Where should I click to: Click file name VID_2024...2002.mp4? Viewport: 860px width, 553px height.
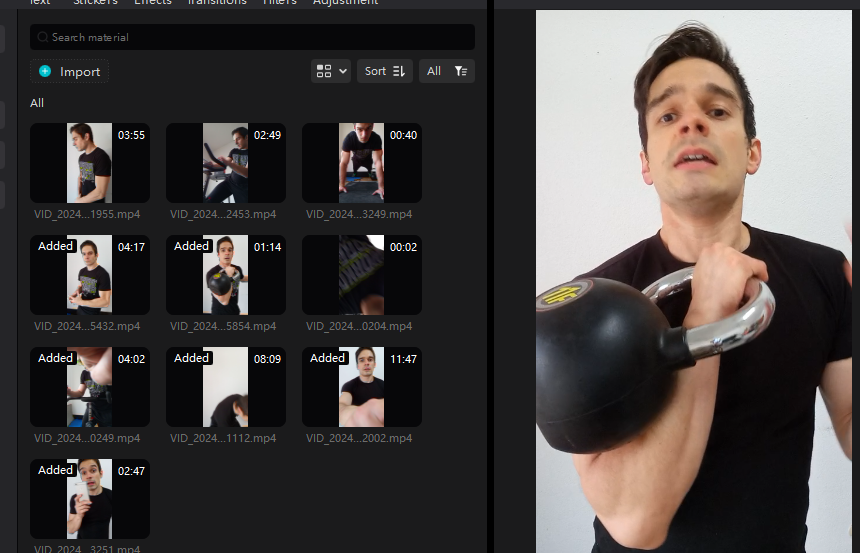pos(359,438)
